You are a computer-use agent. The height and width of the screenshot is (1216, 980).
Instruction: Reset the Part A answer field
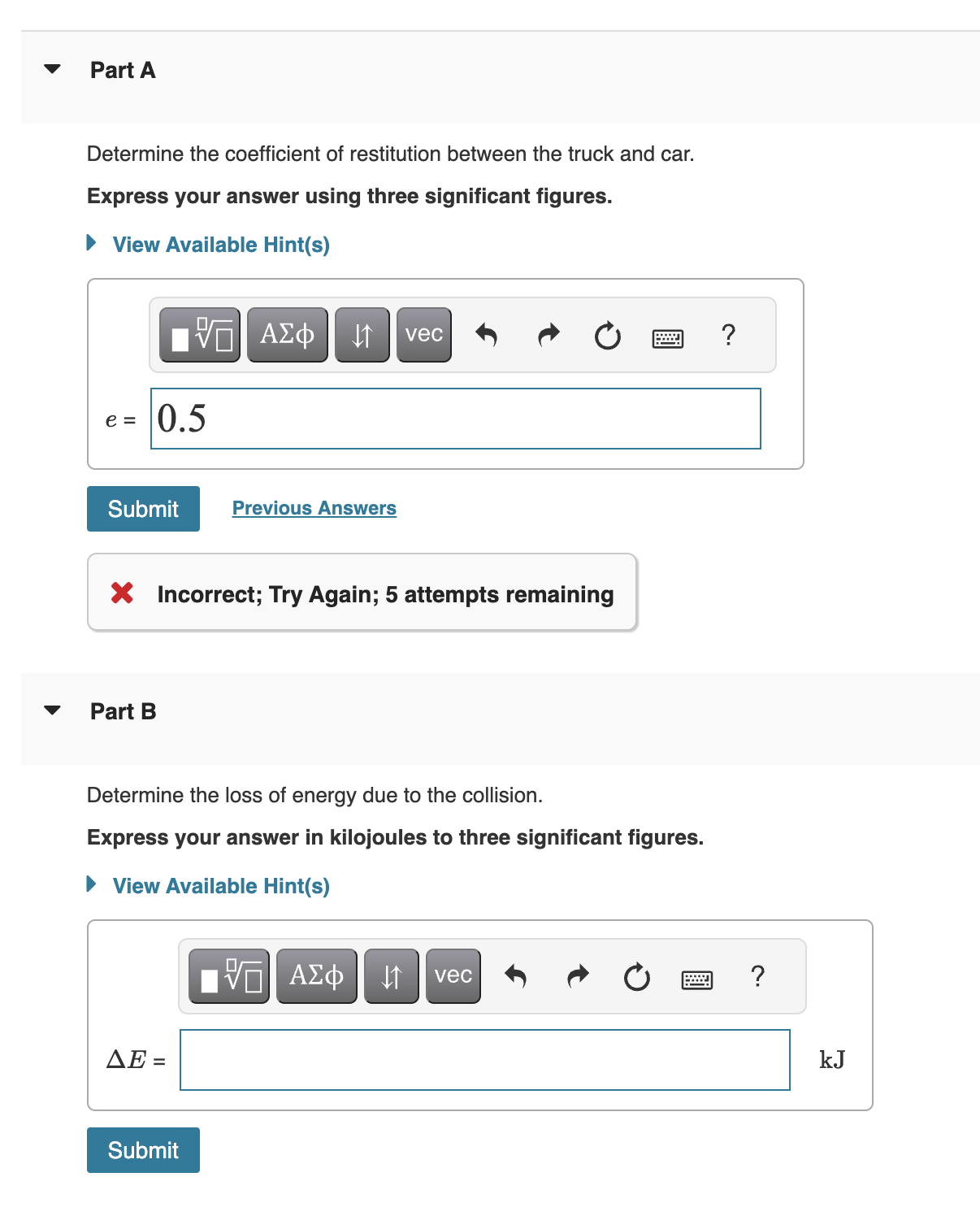pos(608,336)
